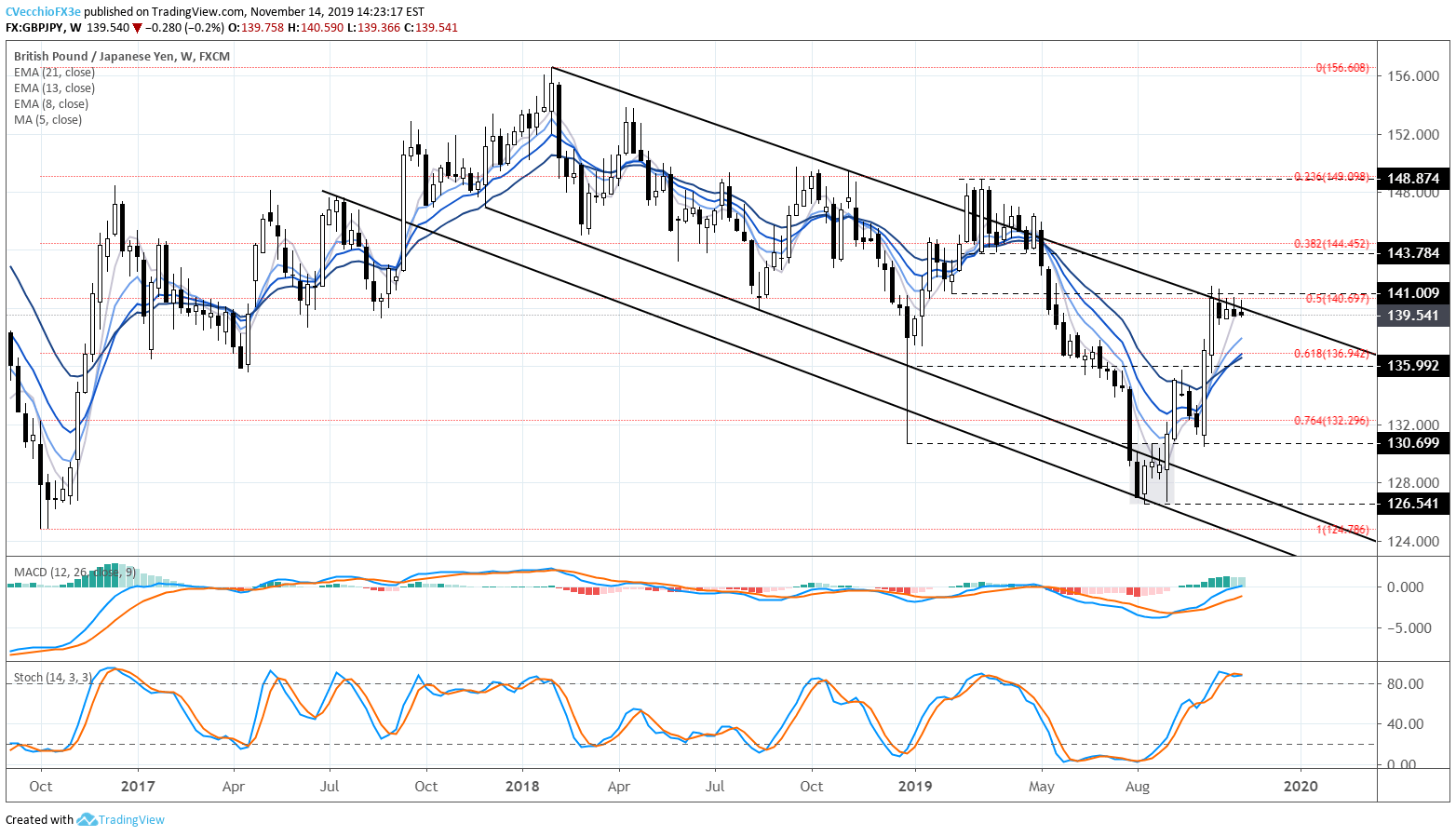1456x836 pixels.
Task: Click the 0.236(149.098) Fibonacci label
Action: click(1331, 177)
